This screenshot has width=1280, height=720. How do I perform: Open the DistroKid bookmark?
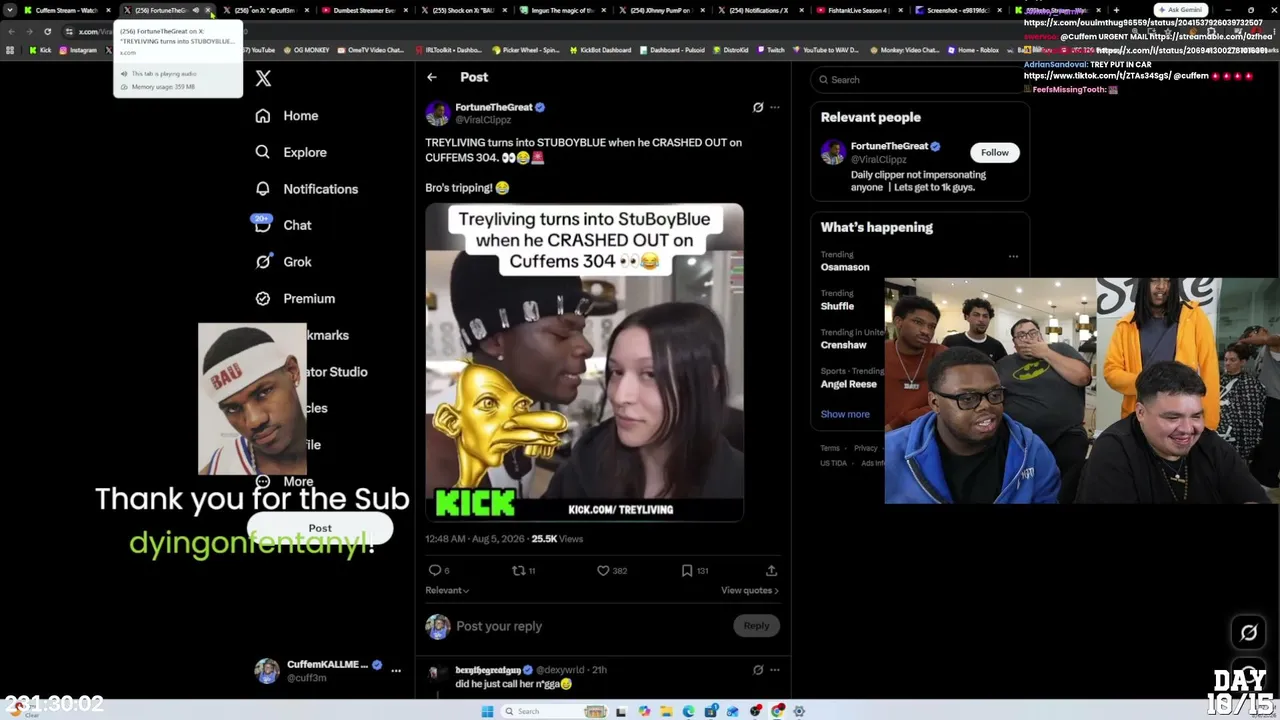(731, 50)
